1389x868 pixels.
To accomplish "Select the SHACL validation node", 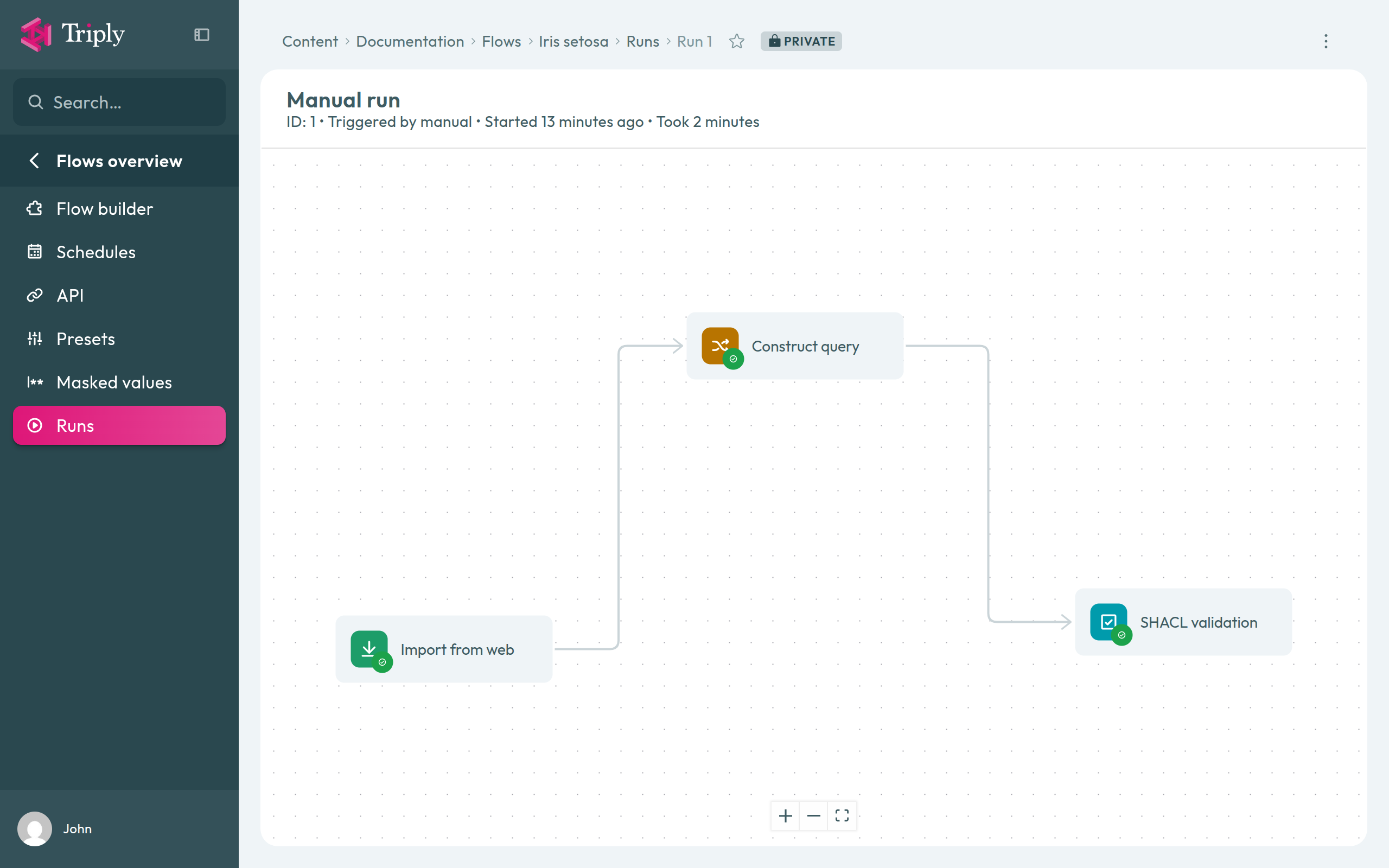I will click(1183, 622).
